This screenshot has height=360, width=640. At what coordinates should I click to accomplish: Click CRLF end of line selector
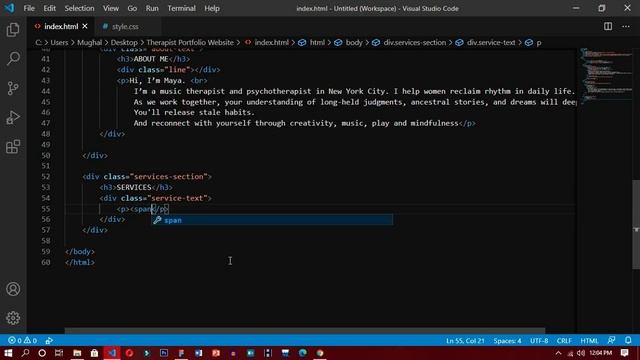click(564, 340)
